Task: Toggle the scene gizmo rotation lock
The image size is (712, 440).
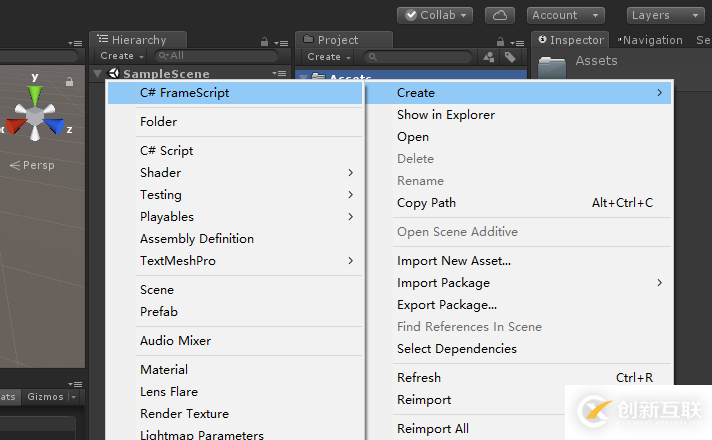Action: click(x=69, y=82)
